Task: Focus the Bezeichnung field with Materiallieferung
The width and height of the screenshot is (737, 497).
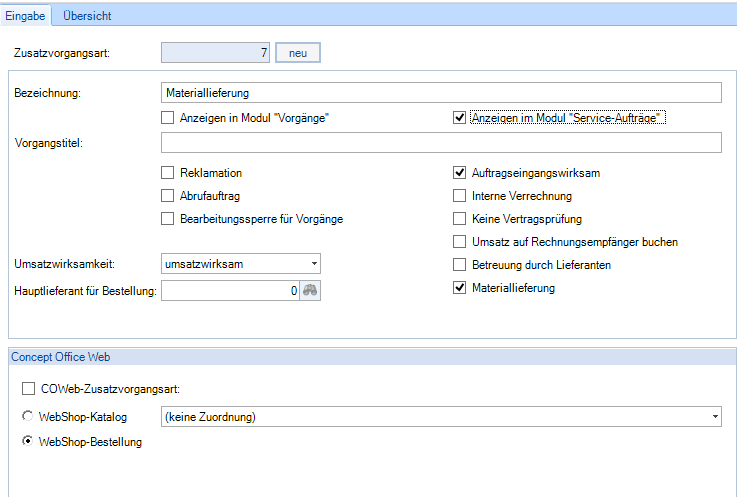Action: [x=440, y=92]
